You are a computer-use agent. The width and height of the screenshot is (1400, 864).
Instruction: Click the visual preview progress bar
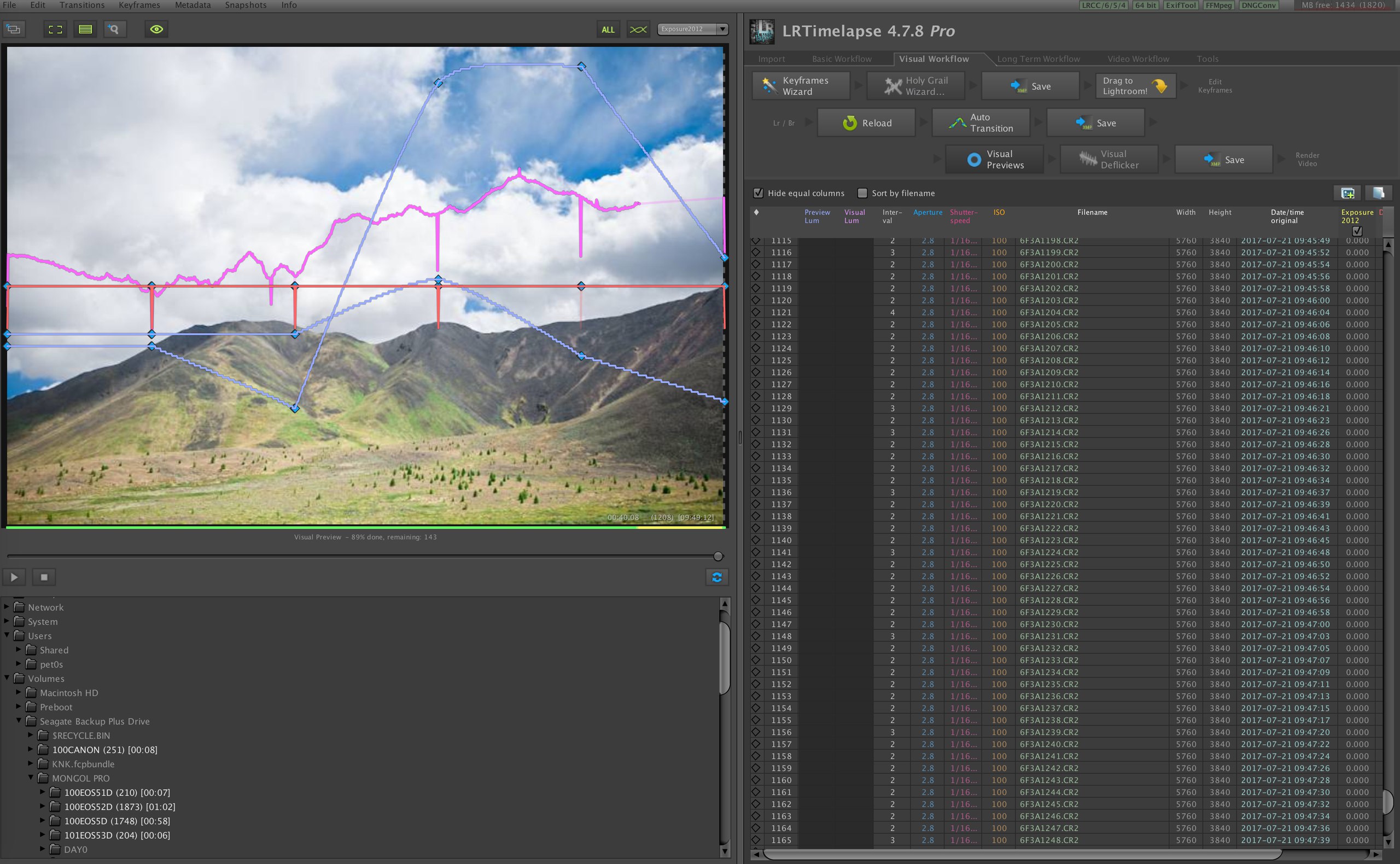pyautogui.click(x=366, y=528)
